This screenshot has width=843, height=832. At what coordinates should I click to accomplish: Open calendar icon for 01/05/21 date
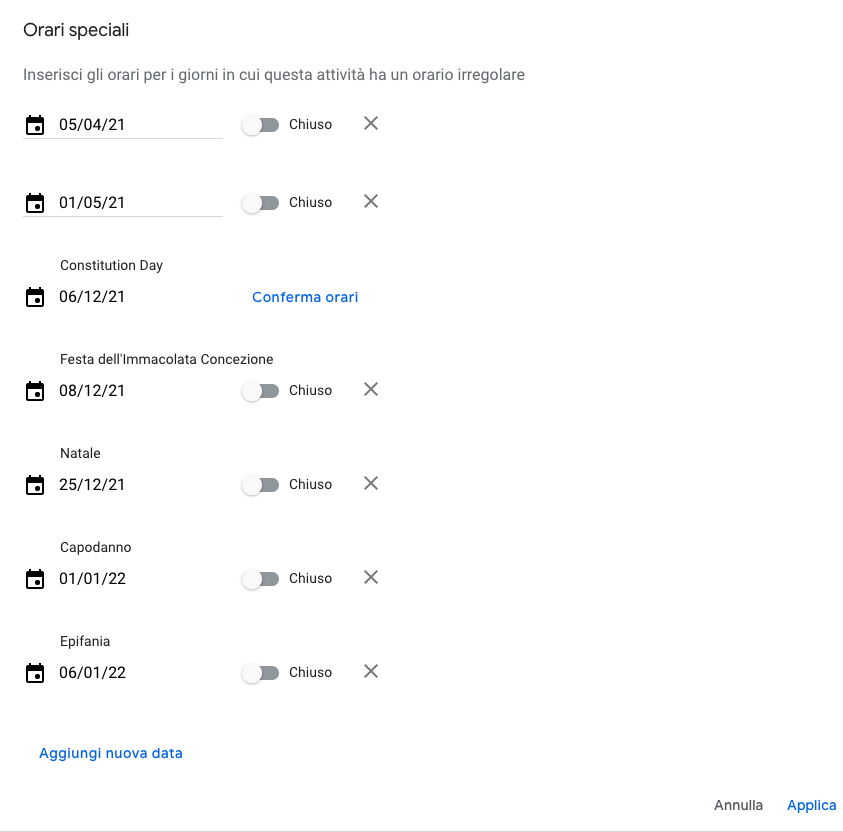click(35, 203)
